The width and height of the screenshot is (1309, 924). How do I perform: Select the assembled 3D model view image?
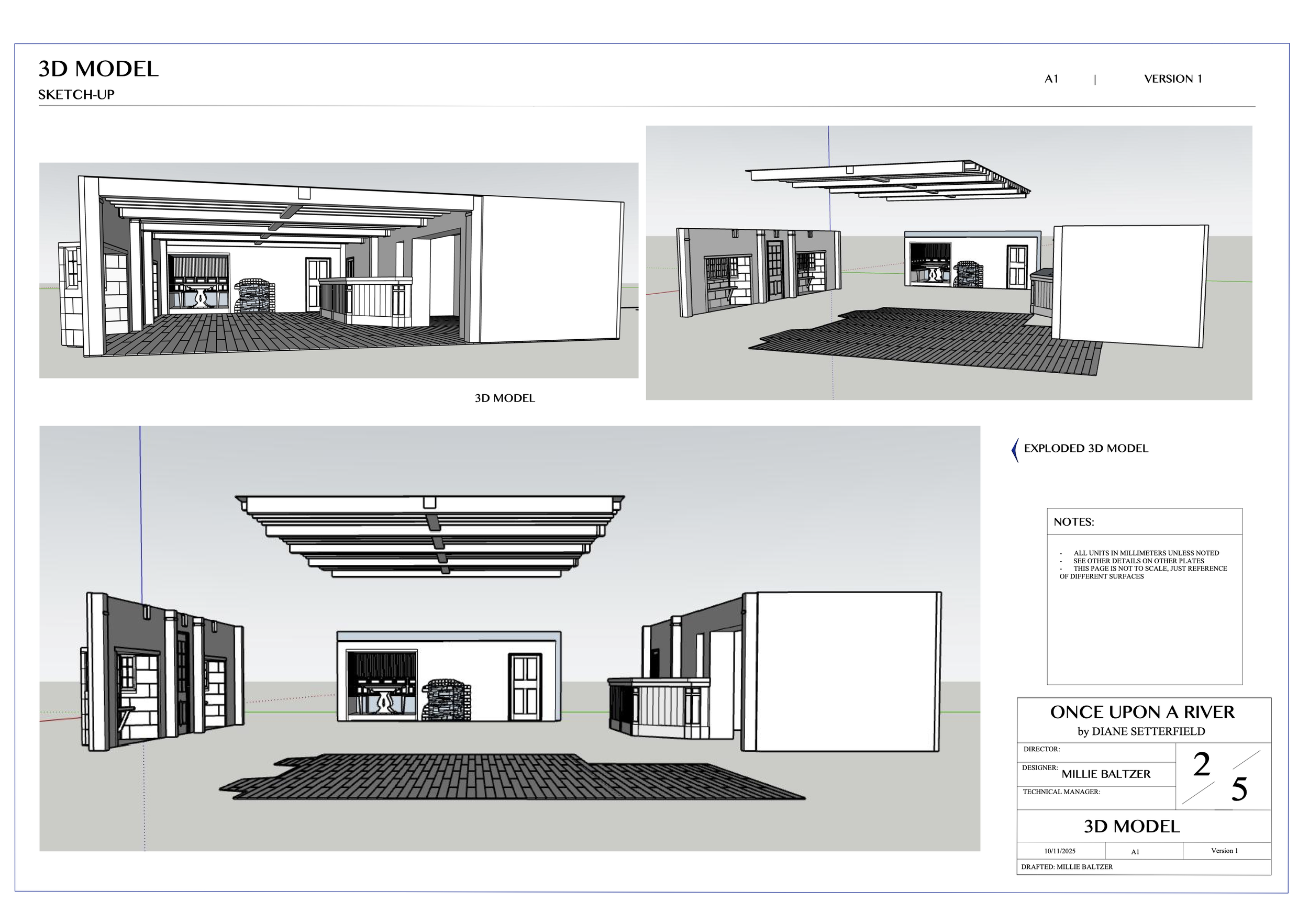pos(339,270)
